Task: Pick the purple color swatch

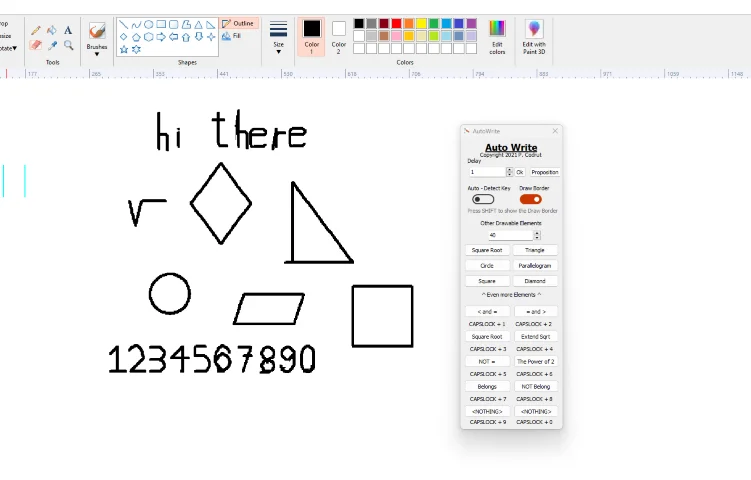Action: pos(471,23)
